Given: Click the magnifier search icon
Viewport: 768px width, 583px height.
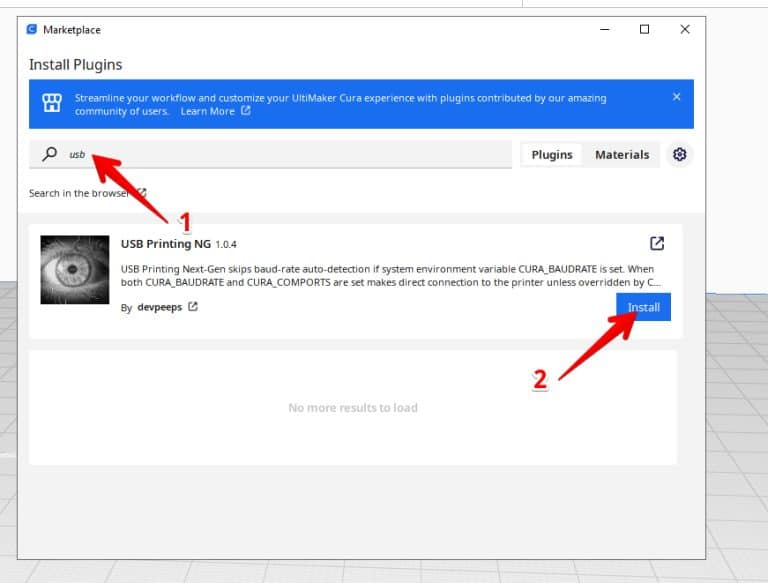Looking at the screenshot, I should point(49,154).
